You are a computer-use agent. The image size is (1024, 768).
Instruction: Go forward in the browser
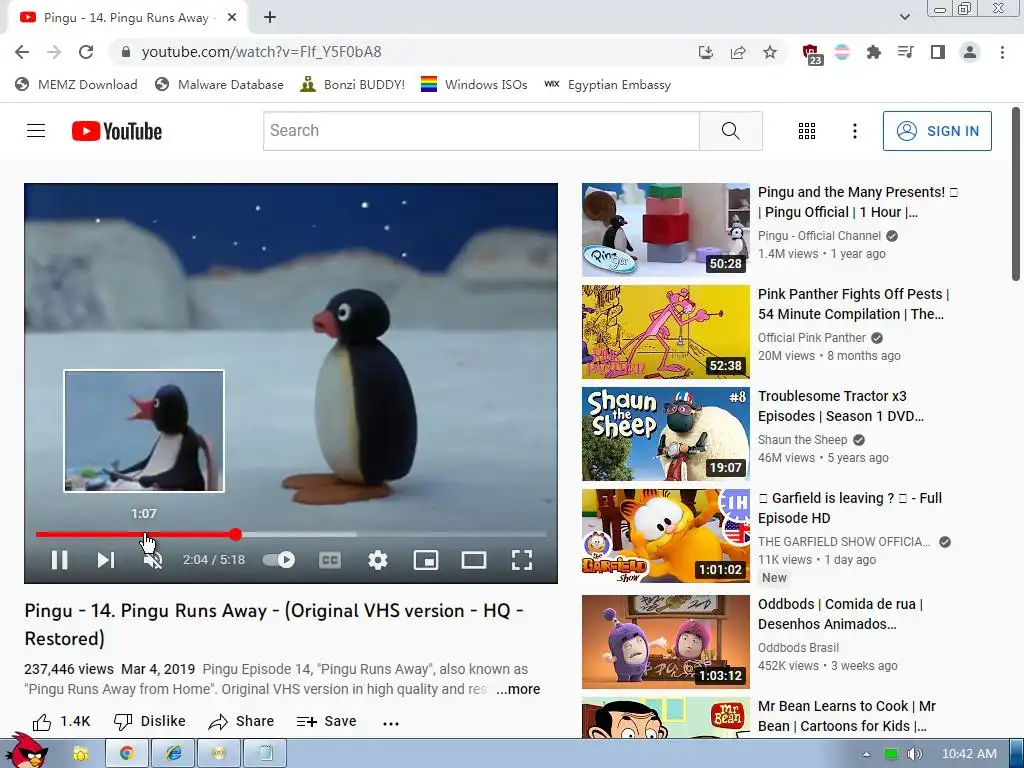tap(54, 52)
